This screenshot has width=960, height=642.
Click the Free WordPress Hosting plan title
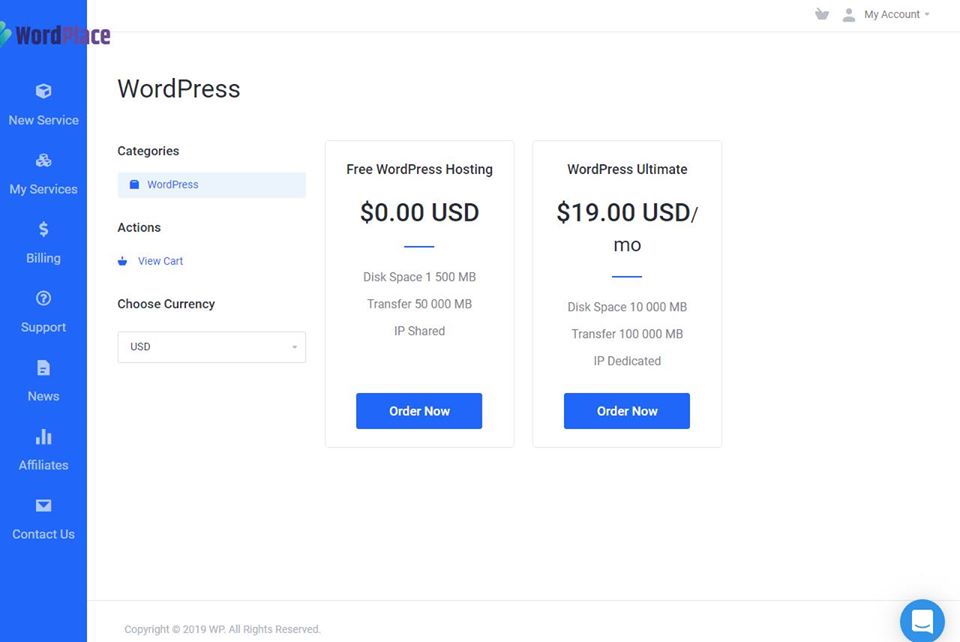(419, 170)
